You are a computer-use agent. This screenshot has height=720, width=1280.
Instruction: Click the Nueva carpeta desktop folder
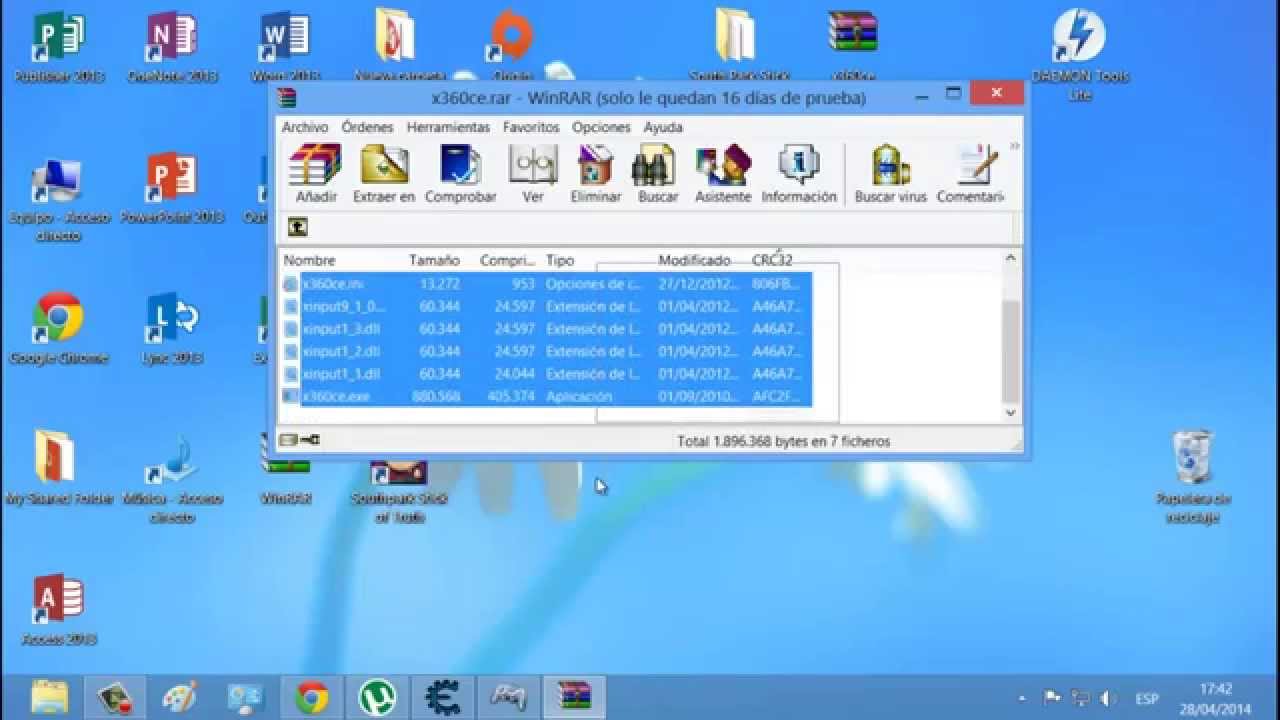[x=397, y=46]
